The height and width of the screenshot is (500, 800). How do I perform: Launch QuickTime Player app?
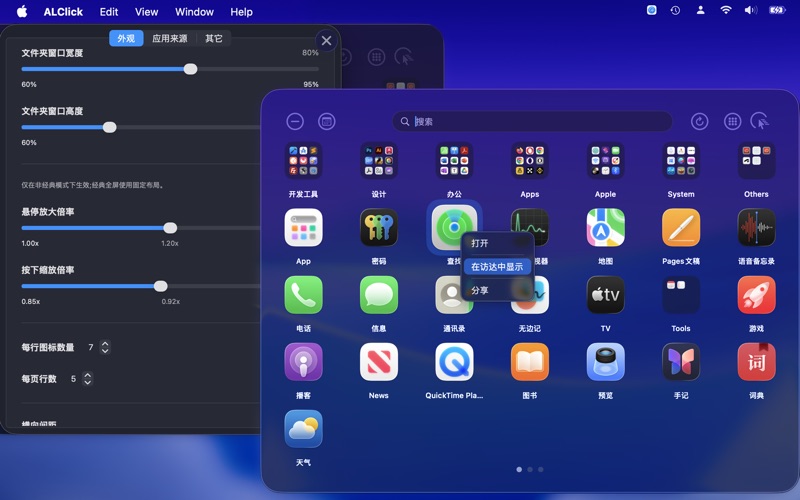click(454, 362)
